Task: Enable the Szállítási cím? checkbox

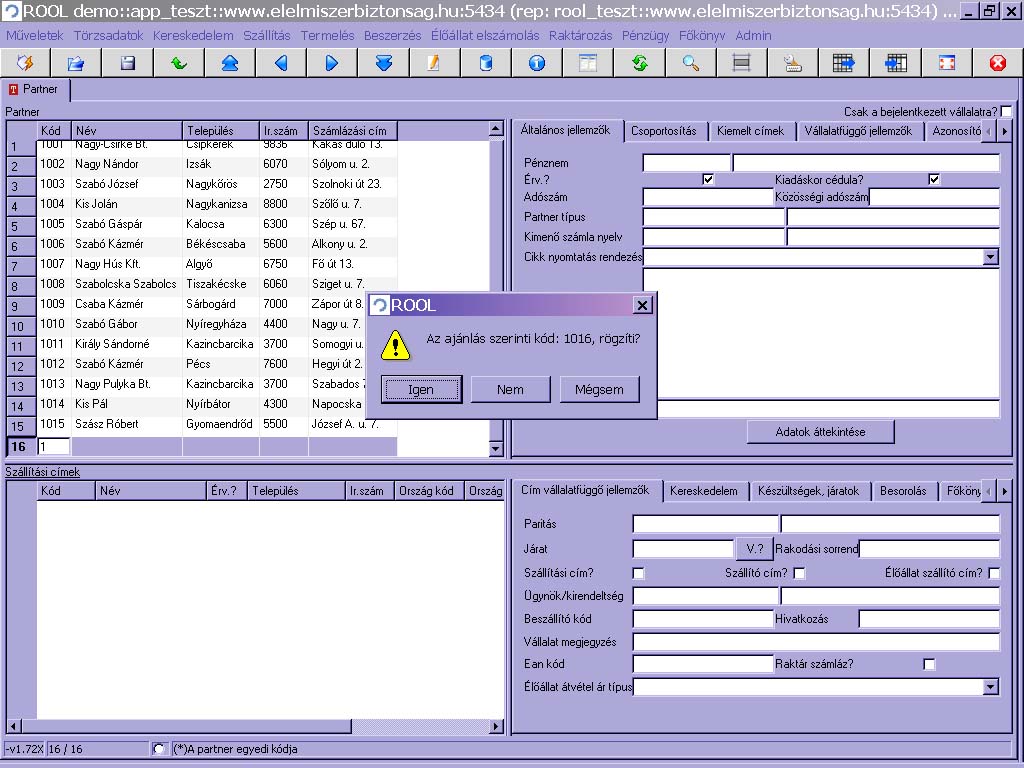Action: [x=639, y=573]
